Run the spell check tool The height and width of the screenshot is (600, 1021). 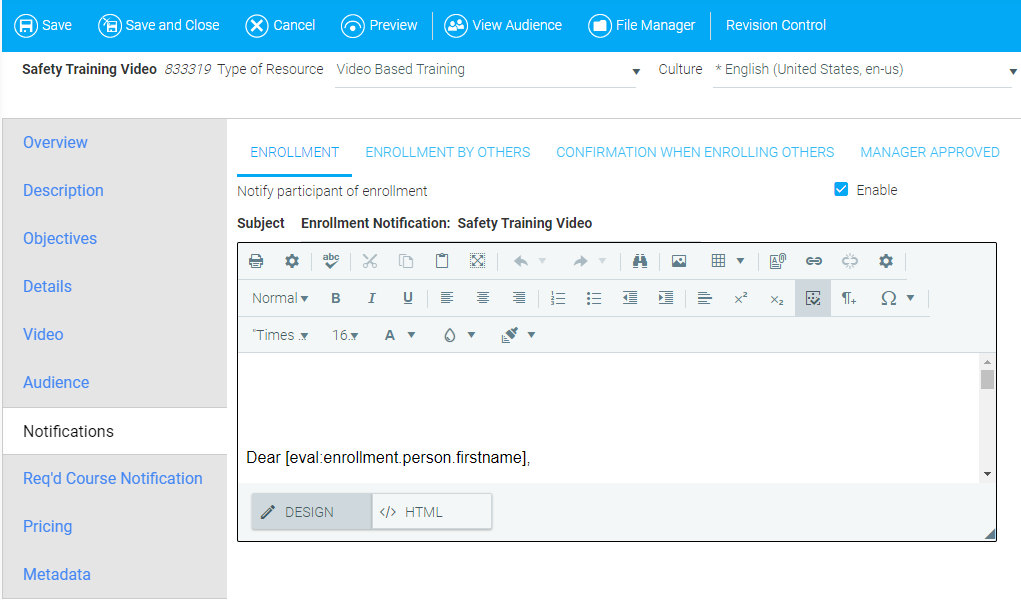330,261
